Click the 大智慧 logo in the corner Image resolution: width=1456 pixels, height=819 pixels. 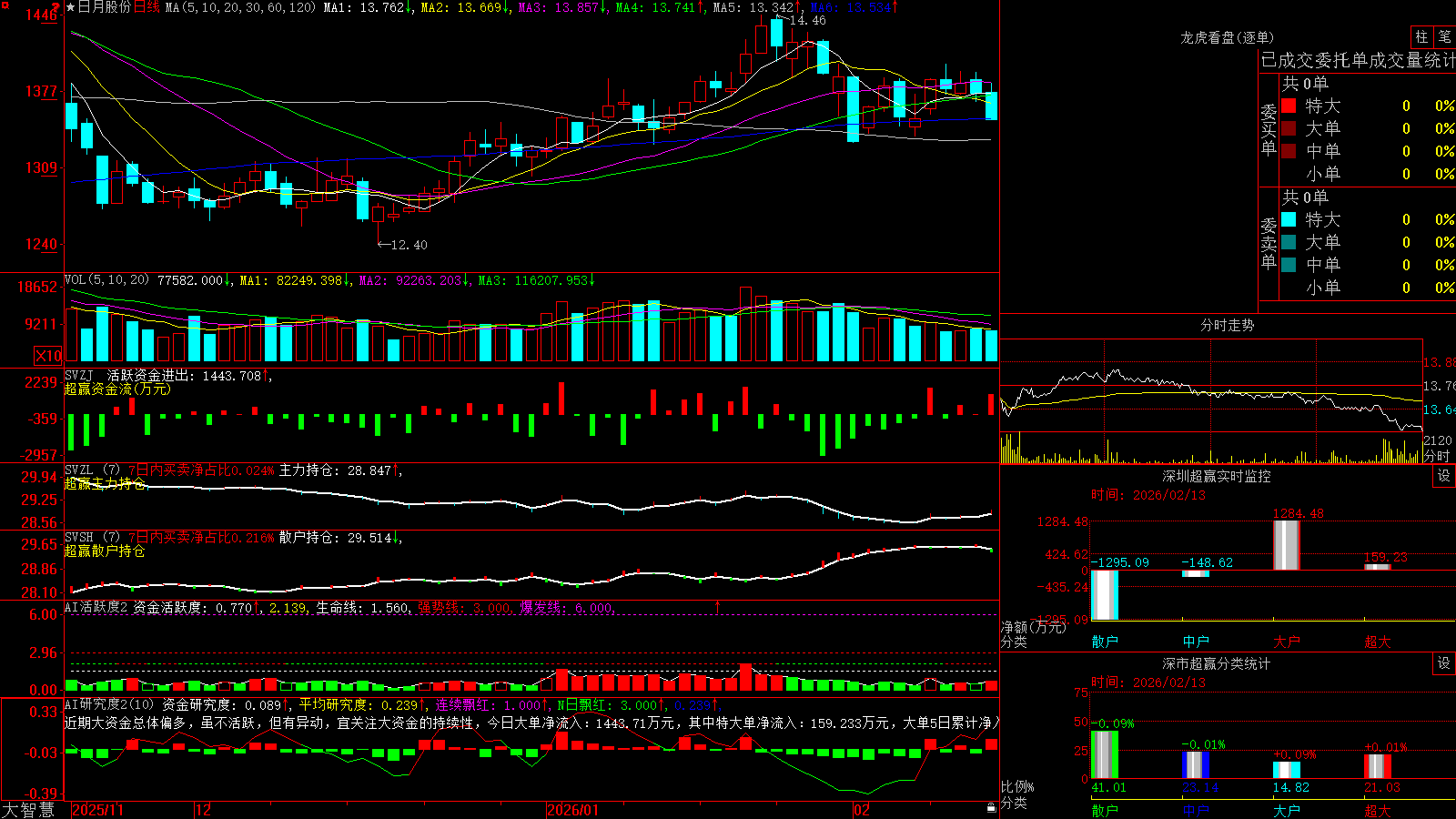[28, 810]
